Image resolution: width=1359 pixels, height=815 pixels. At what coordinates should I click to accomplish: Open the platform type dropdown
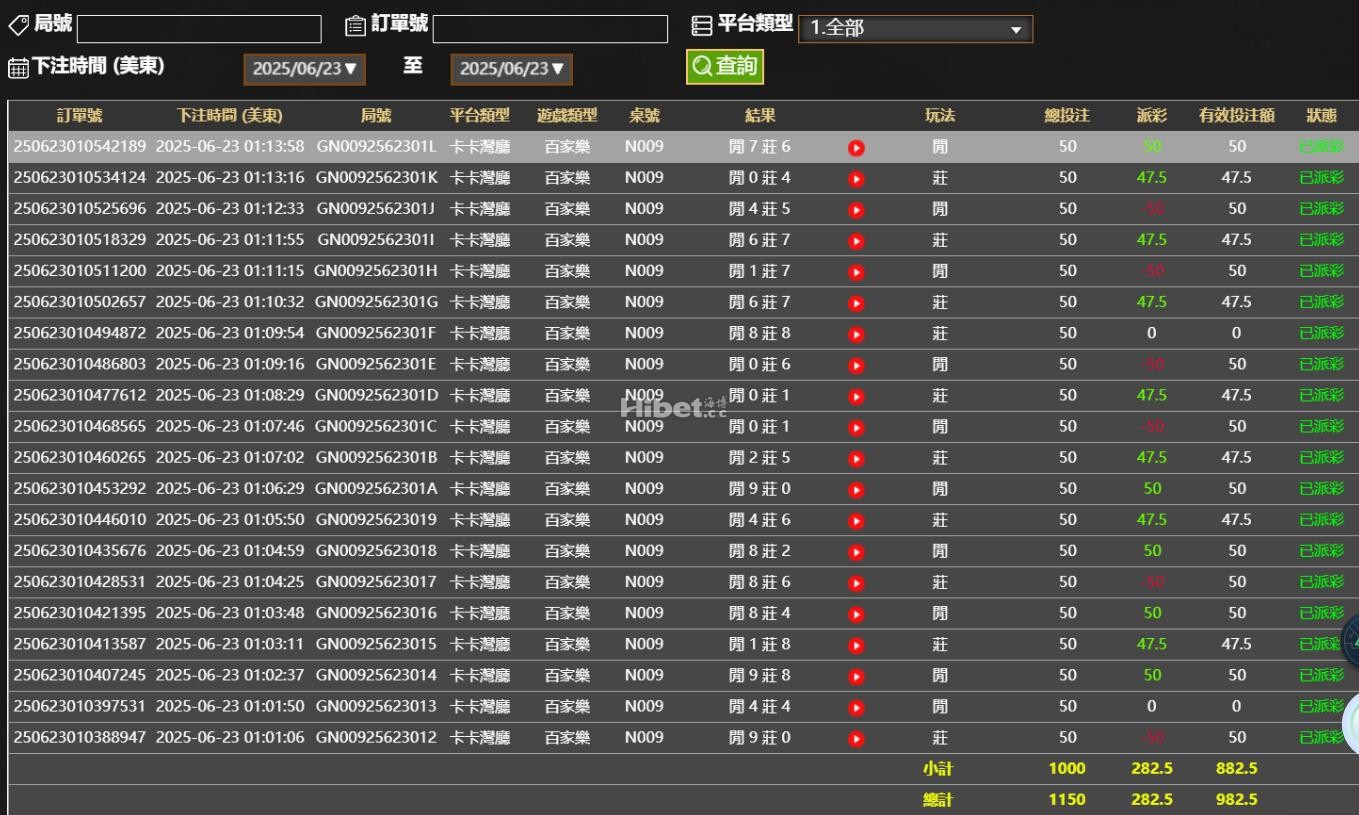(x=915, y=28)
